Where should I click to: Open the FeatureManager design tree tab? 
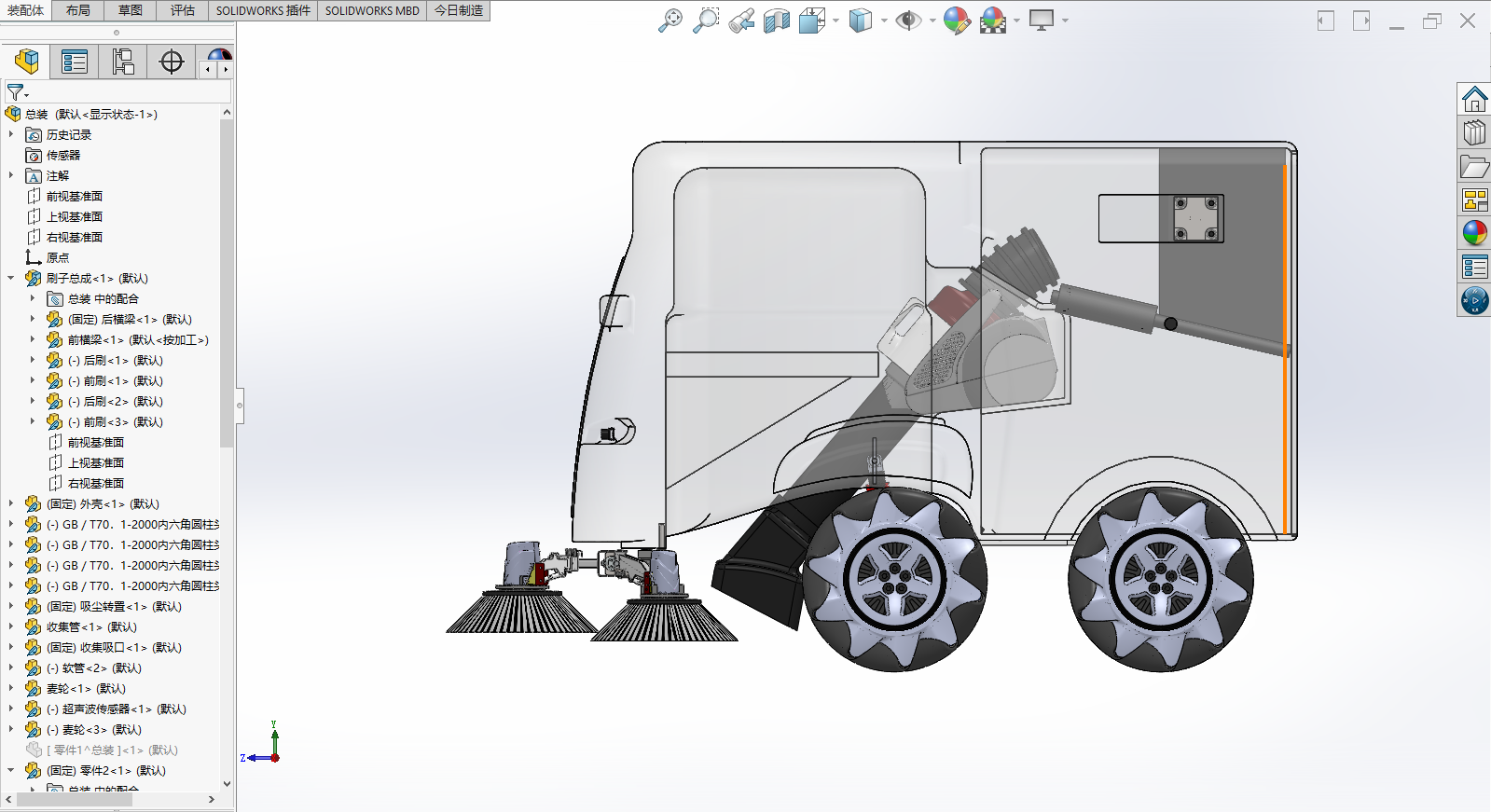click(x=27, y=62)
